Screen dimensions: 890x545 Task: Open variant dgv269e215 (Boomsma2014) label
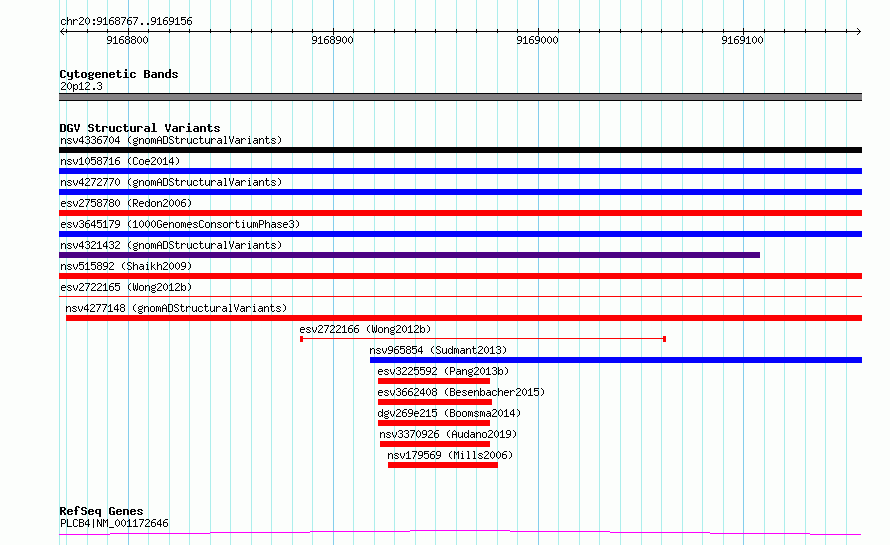pos(449,413)
